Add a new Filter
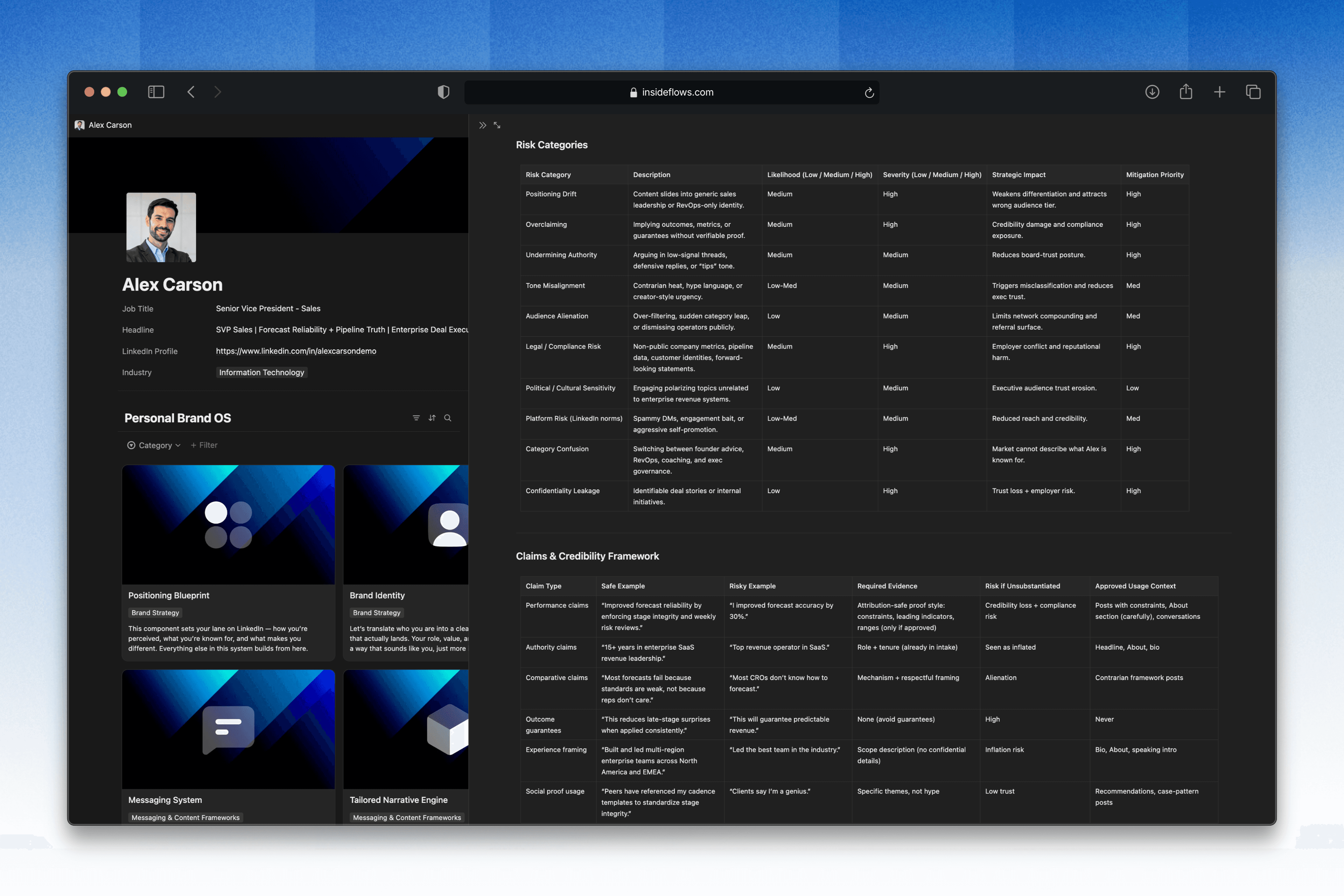Viewport: 1344px width, 896px height. (204, 445)
